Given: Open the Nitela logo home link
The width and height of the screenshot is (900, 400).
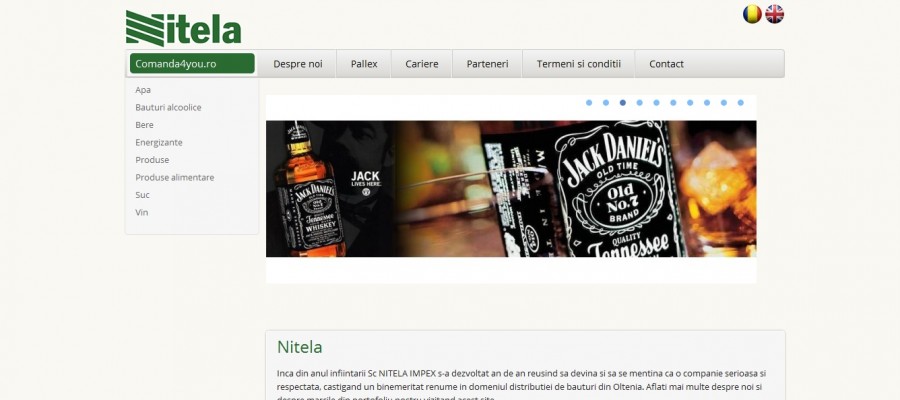Looking at the screenshot, I should (183, 28).
